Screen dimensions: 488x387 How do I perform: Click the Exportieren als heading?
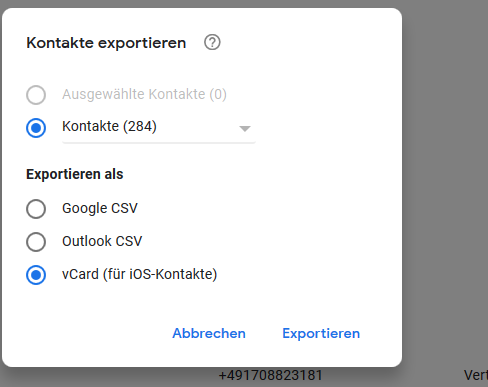click(x=75, y=174)
